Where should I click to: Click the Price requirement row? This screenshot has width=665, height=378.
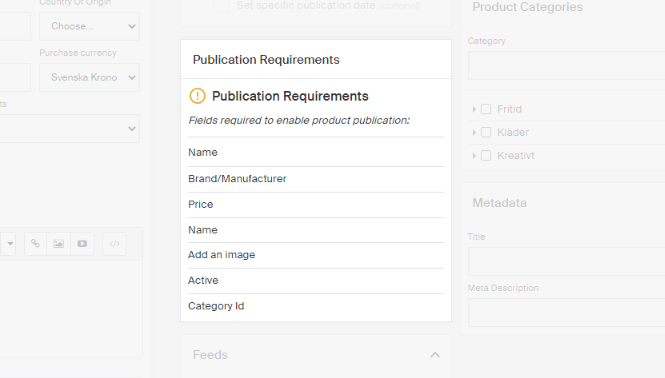pos(316,205)
